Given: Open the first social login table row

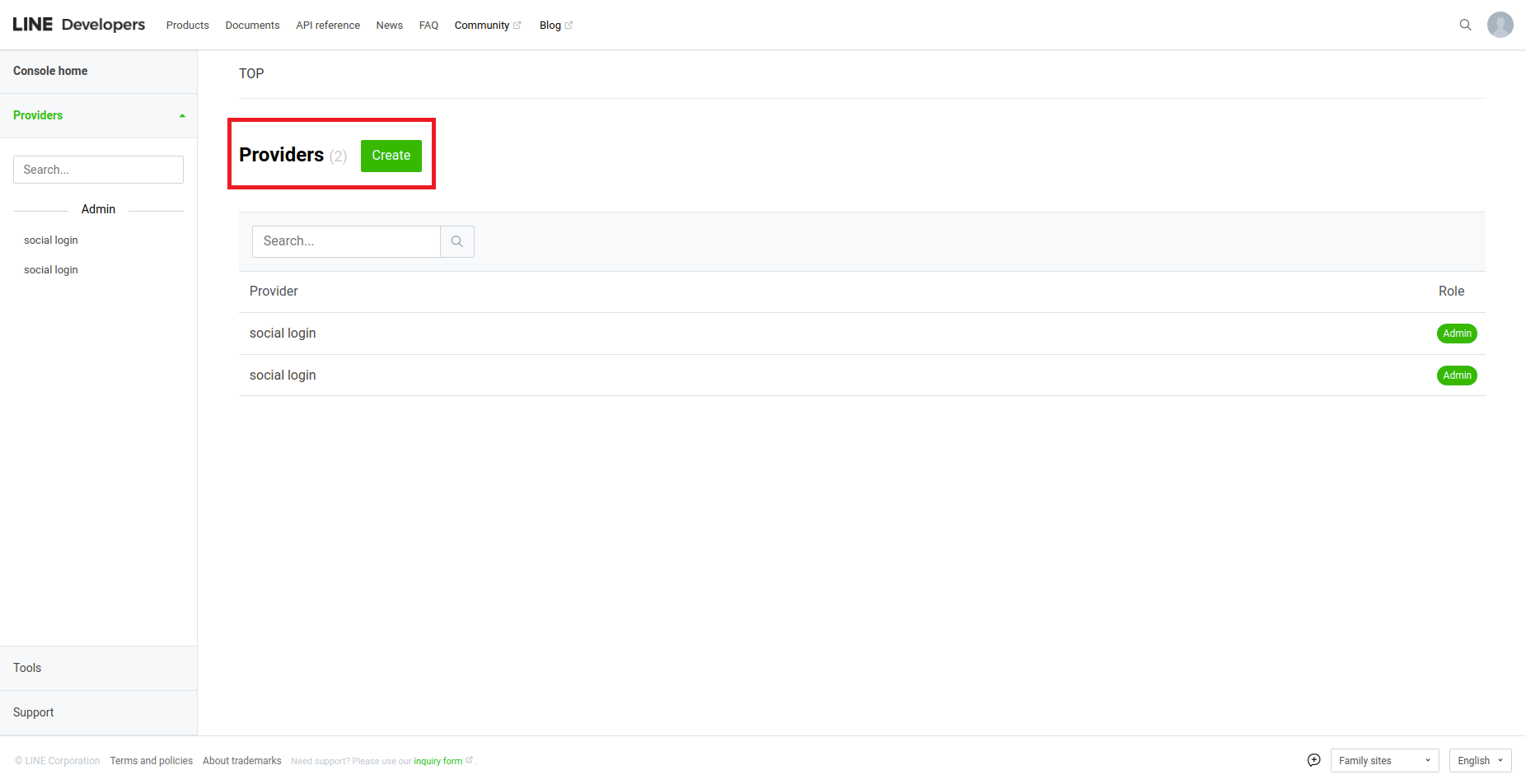Looking at the screenshot, I should tap(862, 334).
